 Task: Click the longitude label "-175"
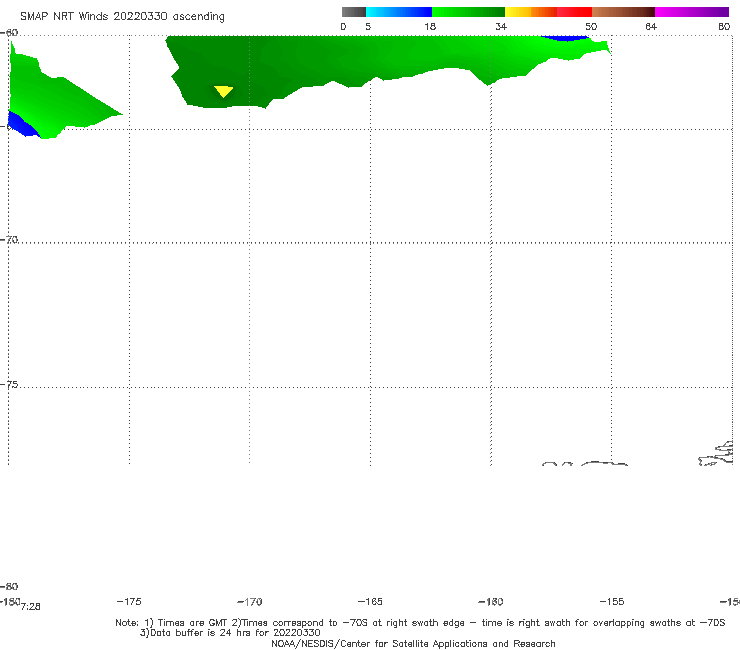[129, 601]
